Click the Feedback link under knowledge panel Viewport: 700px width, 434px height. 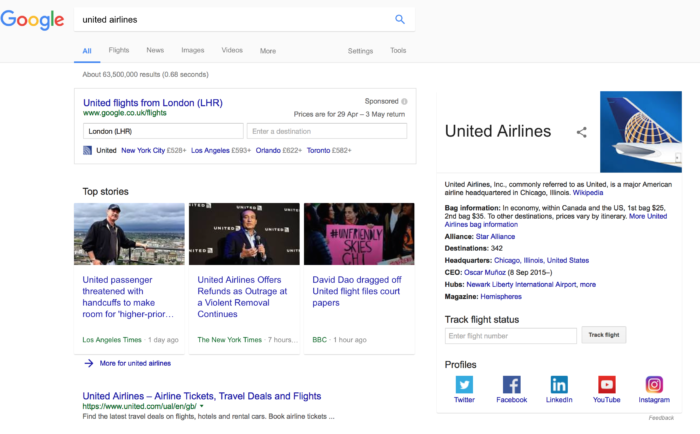(661, 418)
